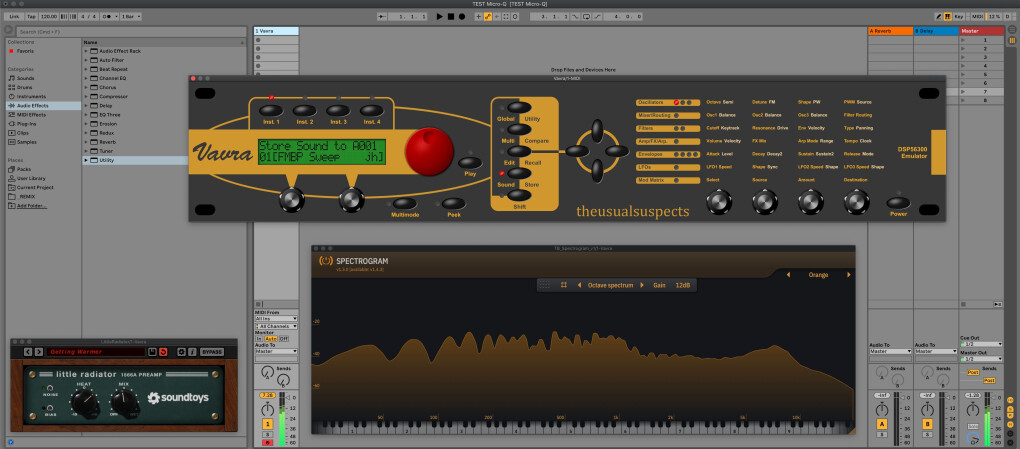1020x449 pixels.
Task: Expand the Compressor folder
Action: point(85,96)
